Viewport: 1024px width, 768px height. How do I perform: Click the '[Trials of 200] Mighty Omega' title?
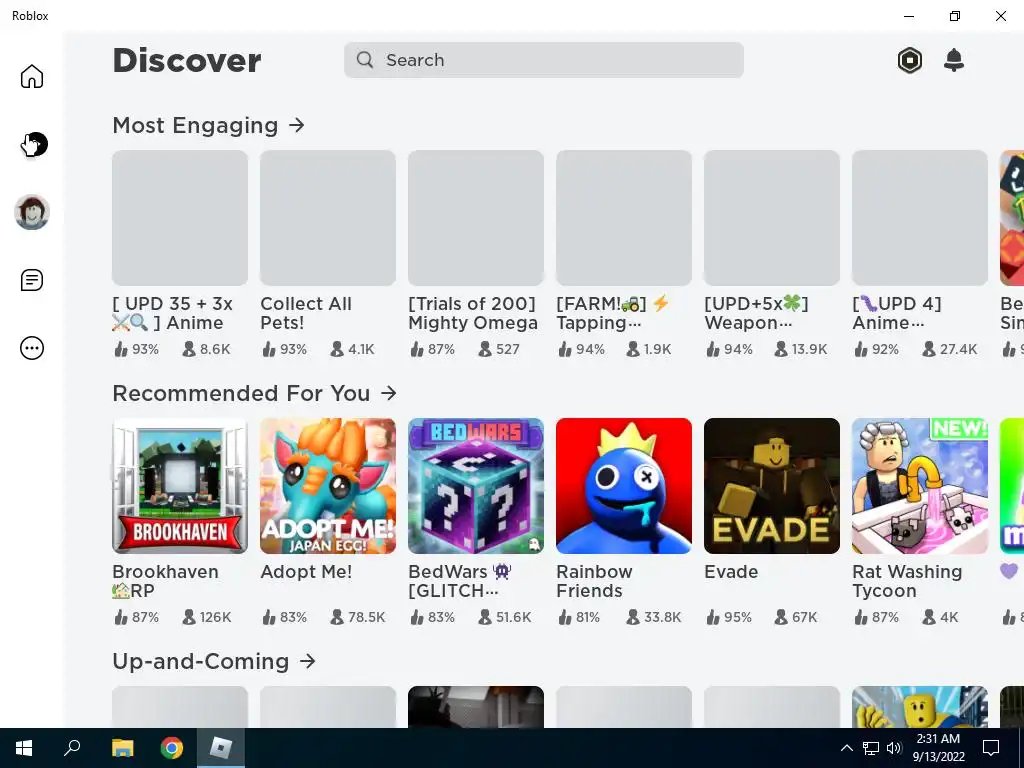point(473,313)
